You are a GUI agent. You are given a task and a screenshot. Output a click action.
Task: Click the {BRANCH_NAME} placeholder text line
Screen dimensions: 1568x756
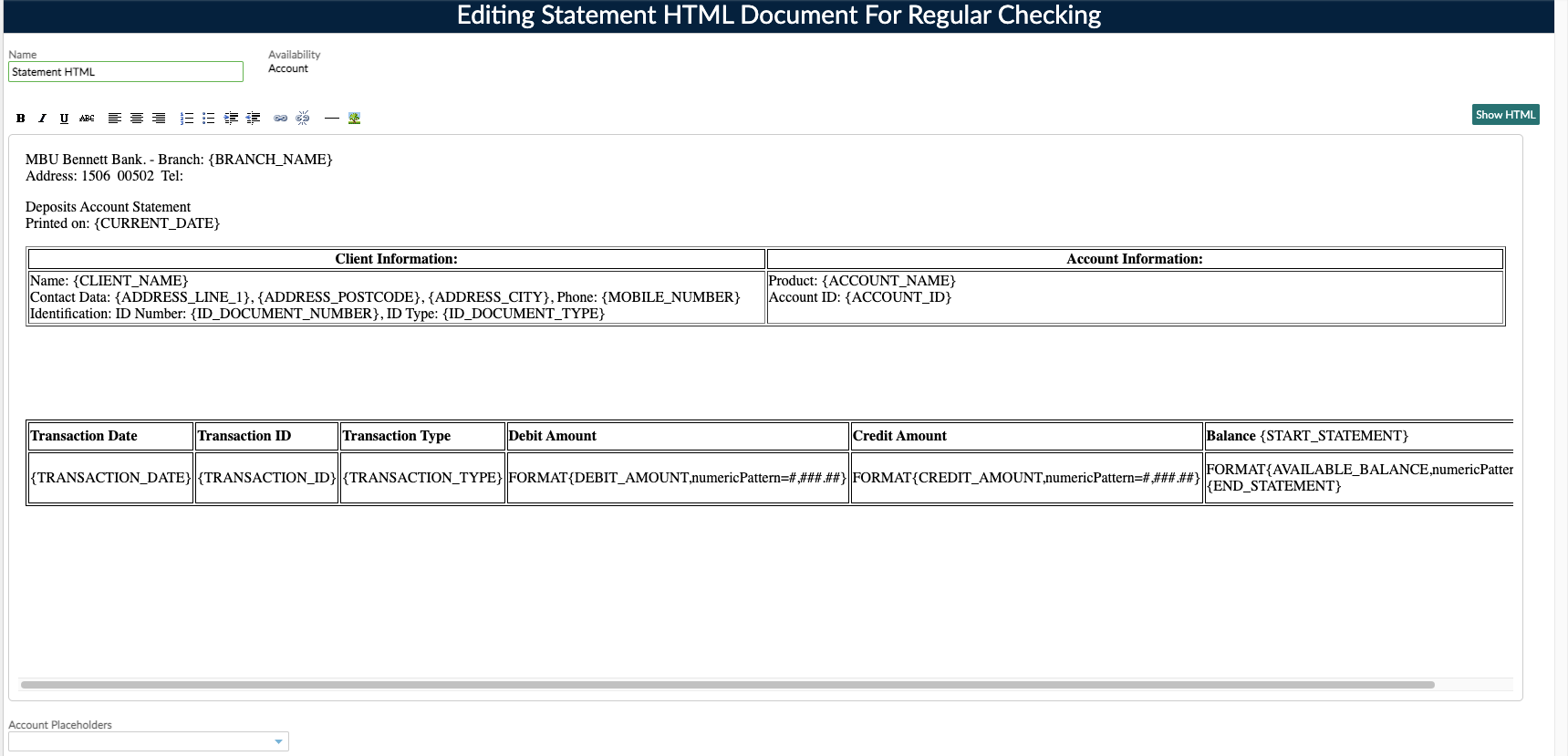coord(179,159)
